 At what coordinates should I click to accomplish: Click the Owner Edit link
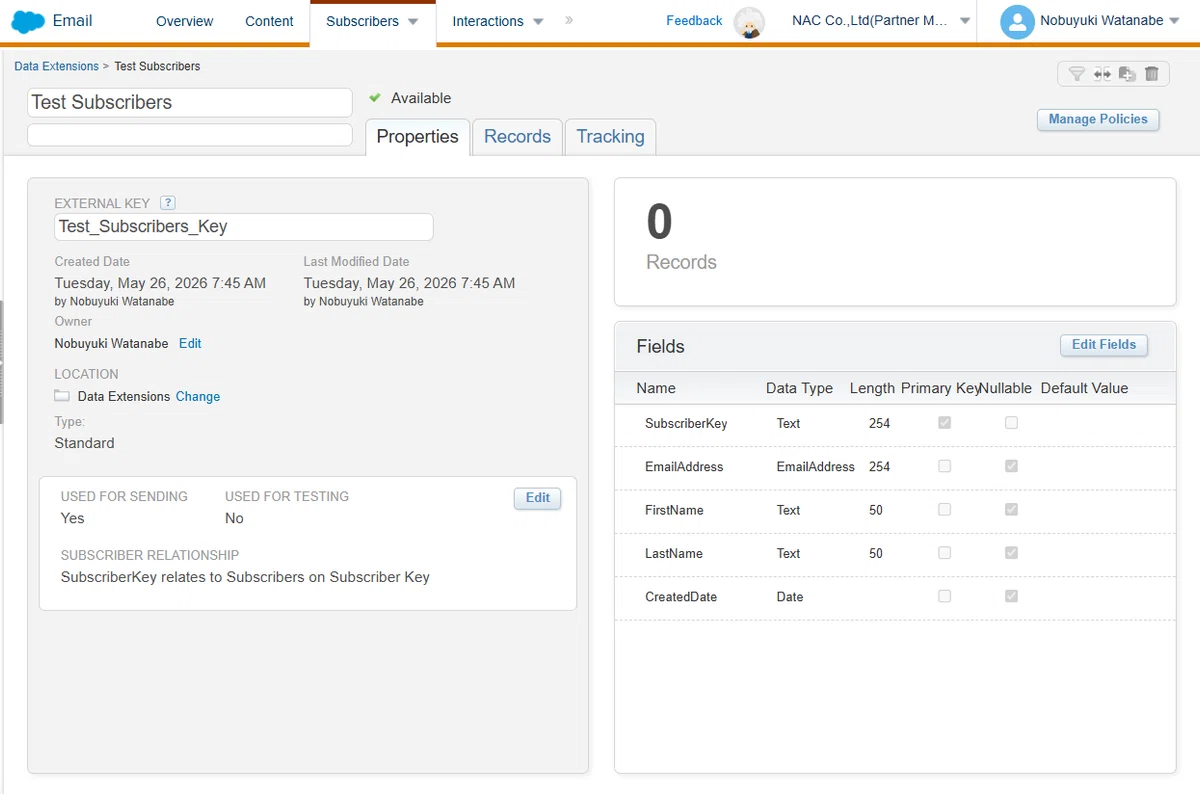(190, 343)
